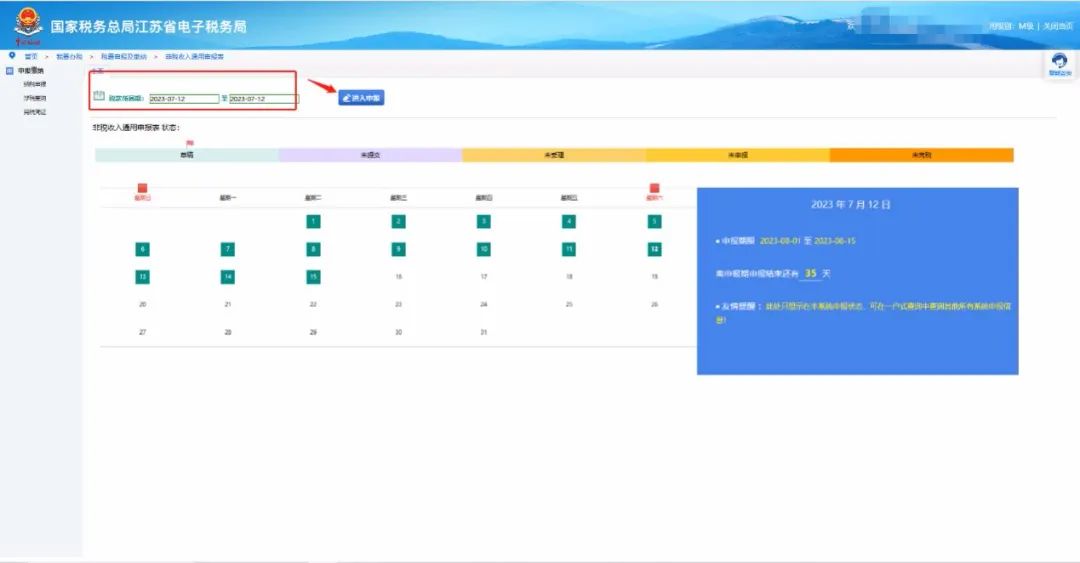This screenshot has height=563, width=1080.
Task: Select the first submenu item under 申报缴纳
Action: pyautogui.click(x=35, y=84)
